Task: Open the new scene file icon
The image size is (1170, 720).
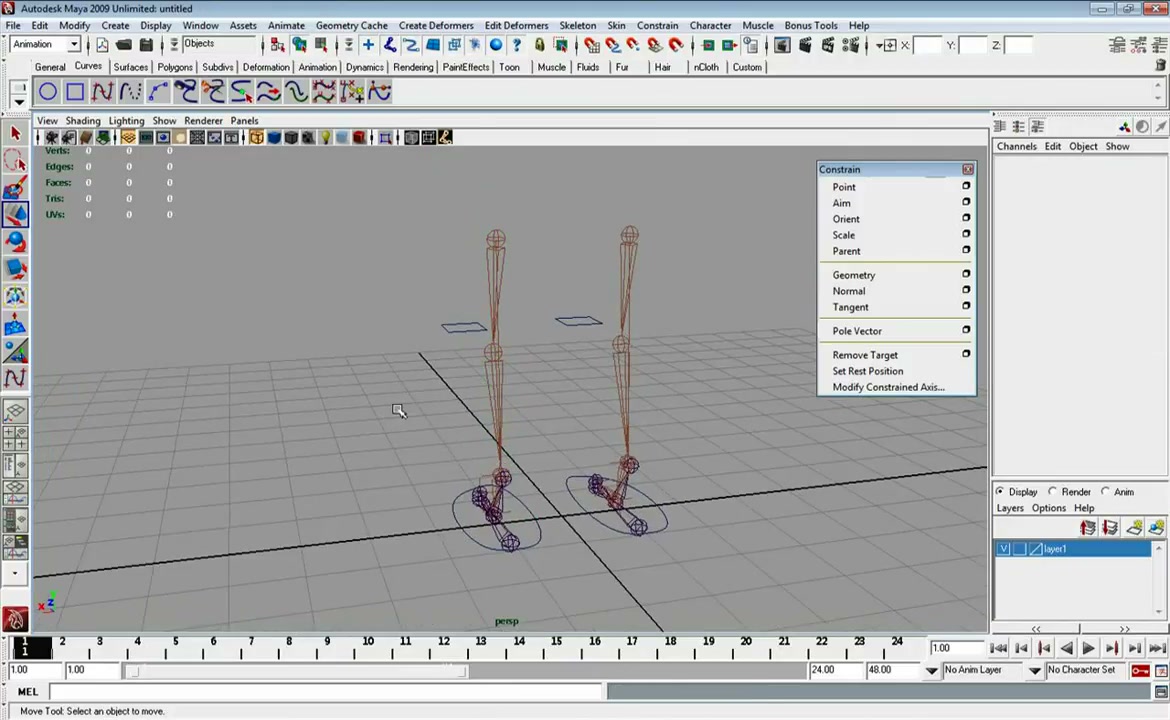Action: pyautogui.click(x=102, y=45)
